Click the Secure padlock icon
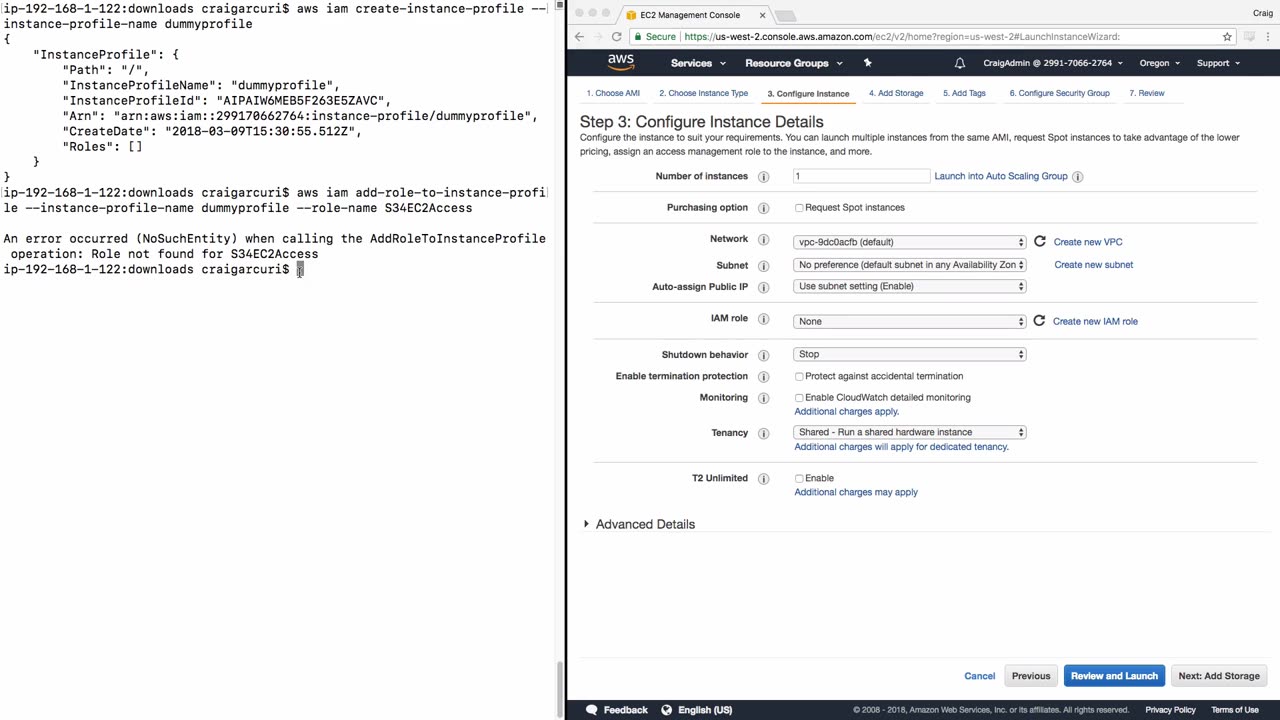This screenshot has height=720, width=1280. pyautogui.click(x=637, y=37)
